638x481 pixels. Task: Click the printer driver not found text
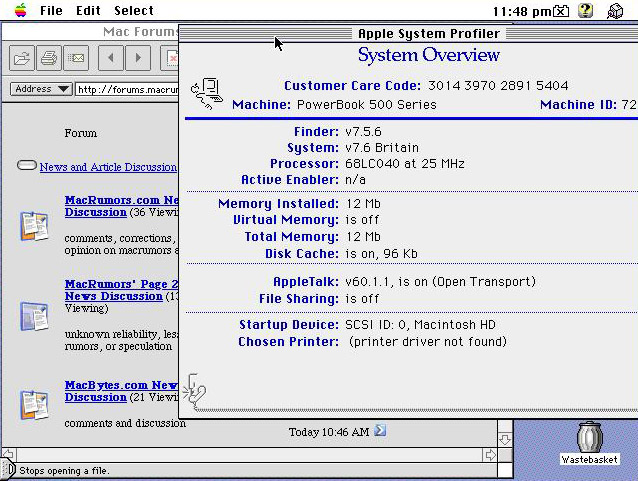pyautogui.click(x=428, y=341)
